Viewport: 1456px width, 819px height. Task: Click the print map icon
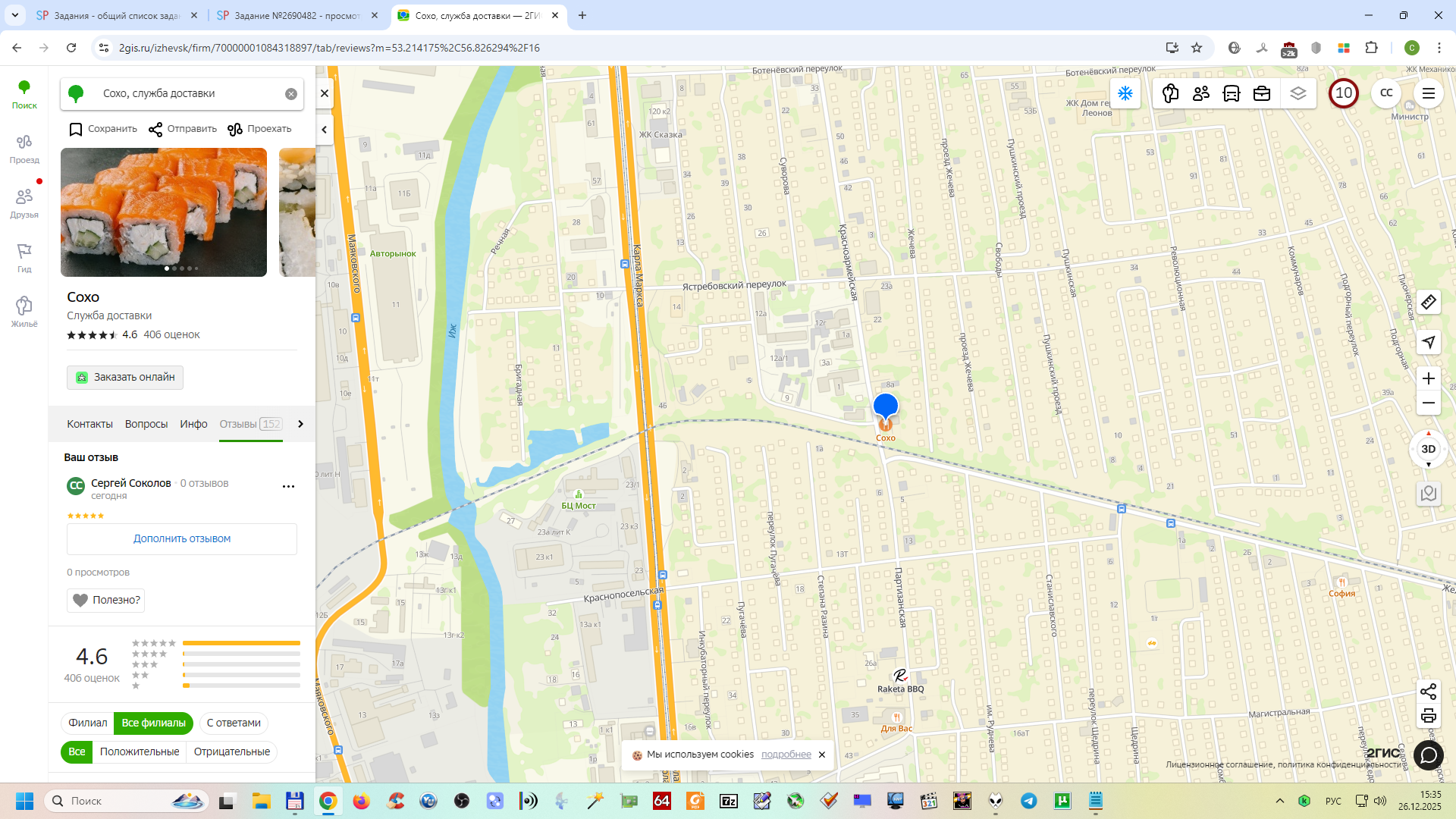(1429, 716)
